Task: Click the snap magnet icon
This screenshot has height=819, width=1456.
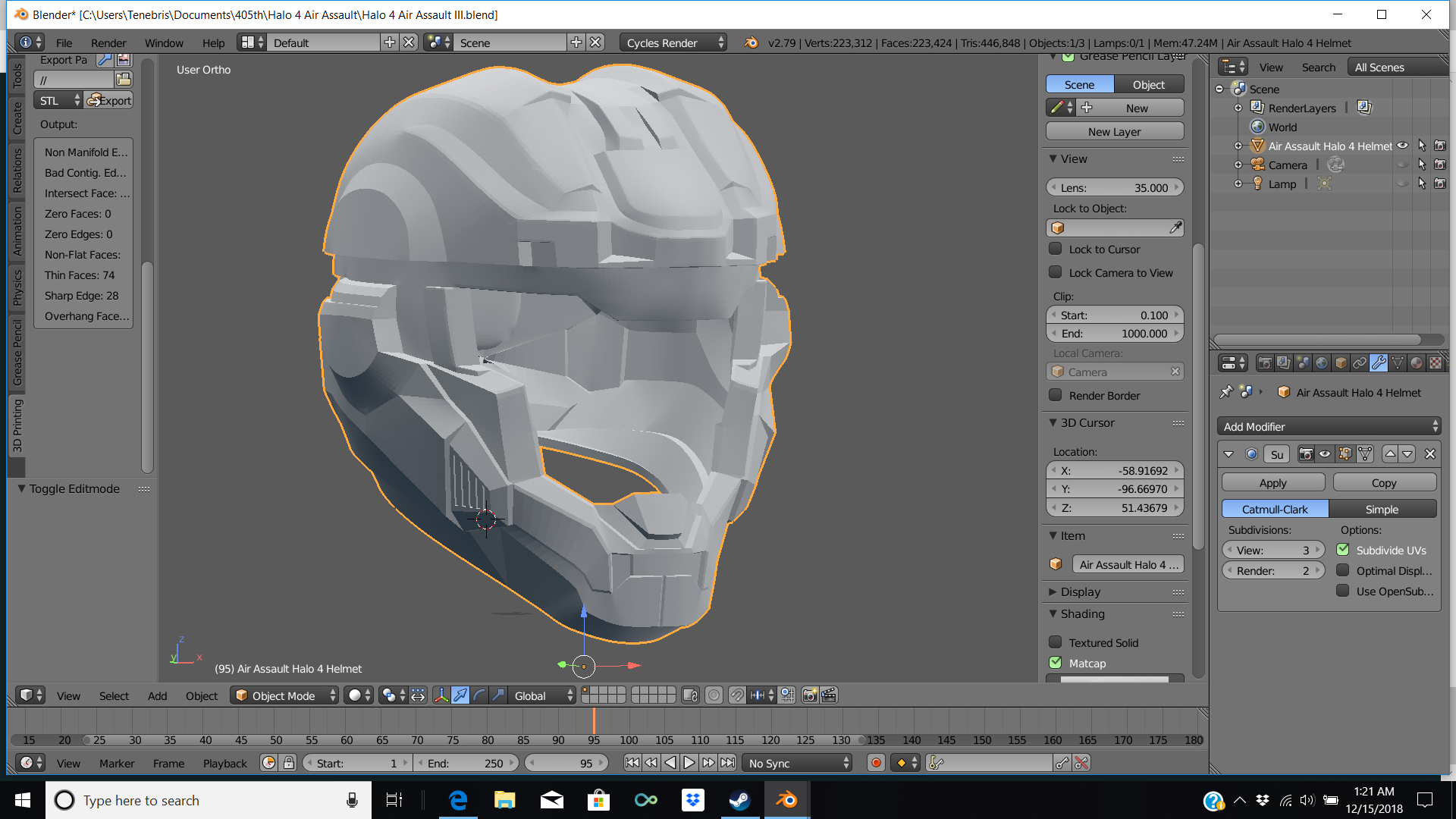Action: (x=737, y=695)
